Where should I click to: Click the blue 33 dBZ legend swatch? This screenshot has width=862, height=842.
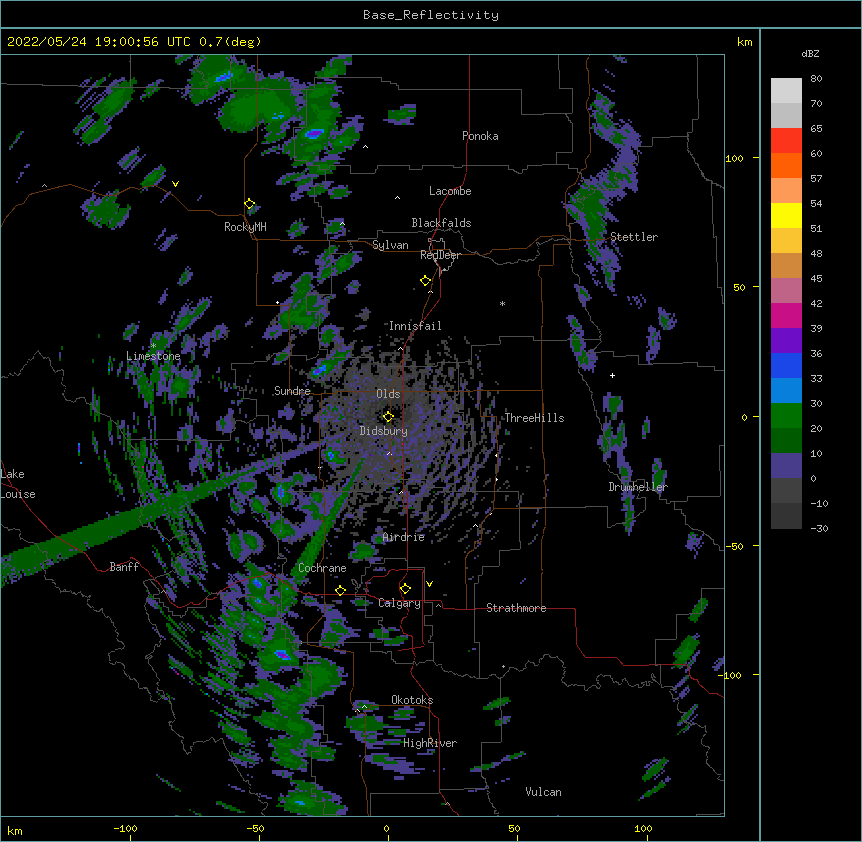point(786,365)
